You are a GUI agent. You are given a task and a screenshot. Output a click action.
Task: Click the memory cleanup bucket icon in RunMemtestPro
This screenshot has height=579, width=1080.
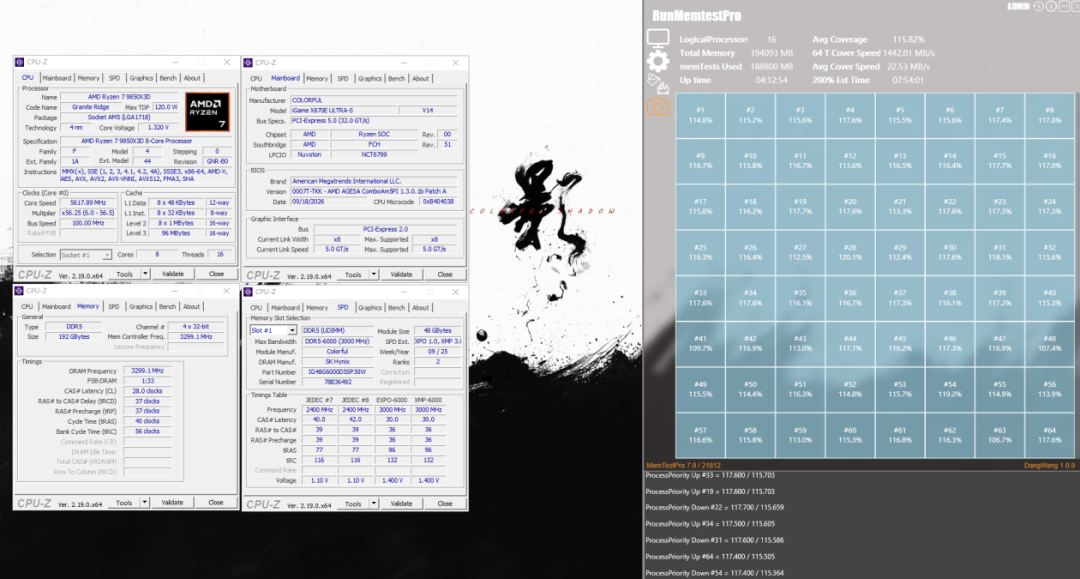(658, 84)
